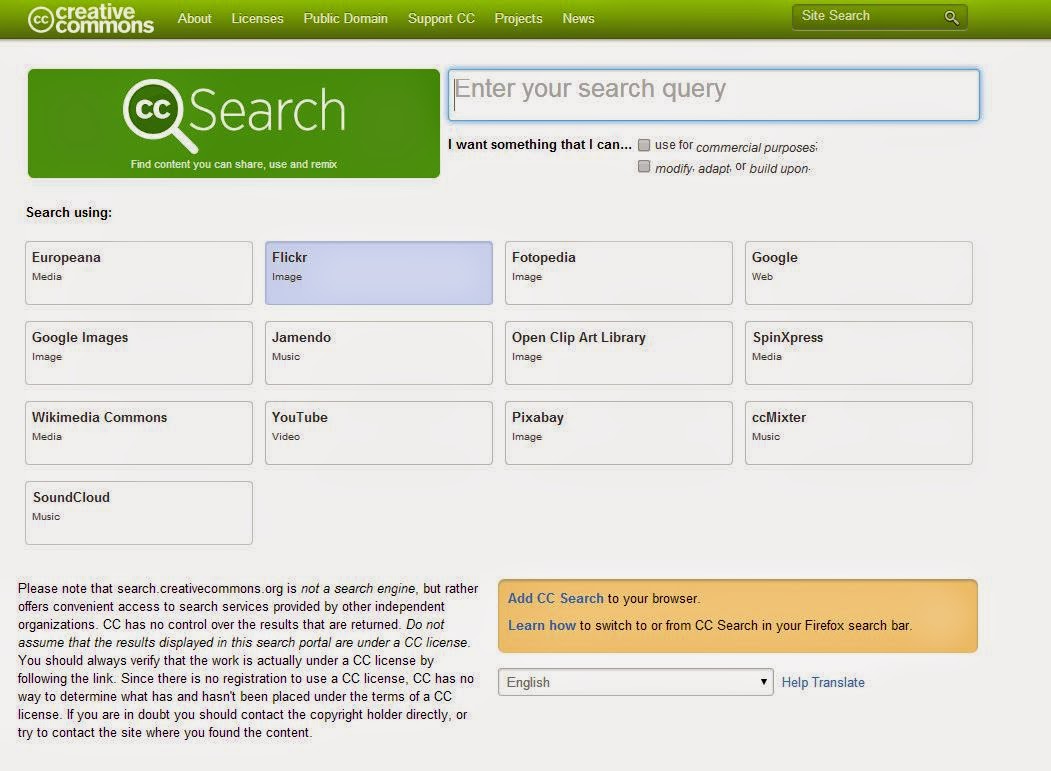Select Pixabay image search
Screen dimensions: 1051x771
(619, 432)
